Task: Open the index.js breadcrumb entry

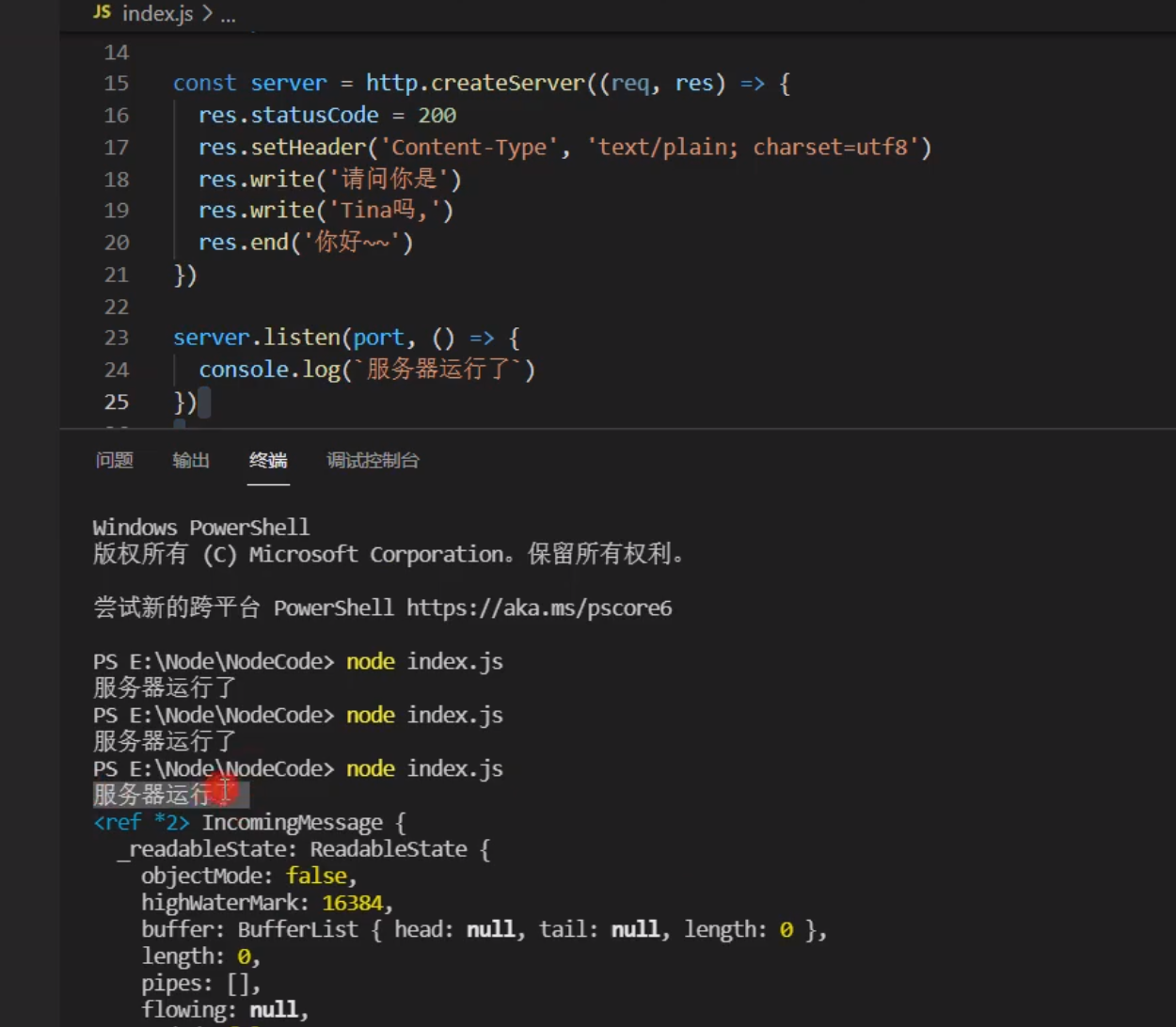Action: (x=158, y=14)
